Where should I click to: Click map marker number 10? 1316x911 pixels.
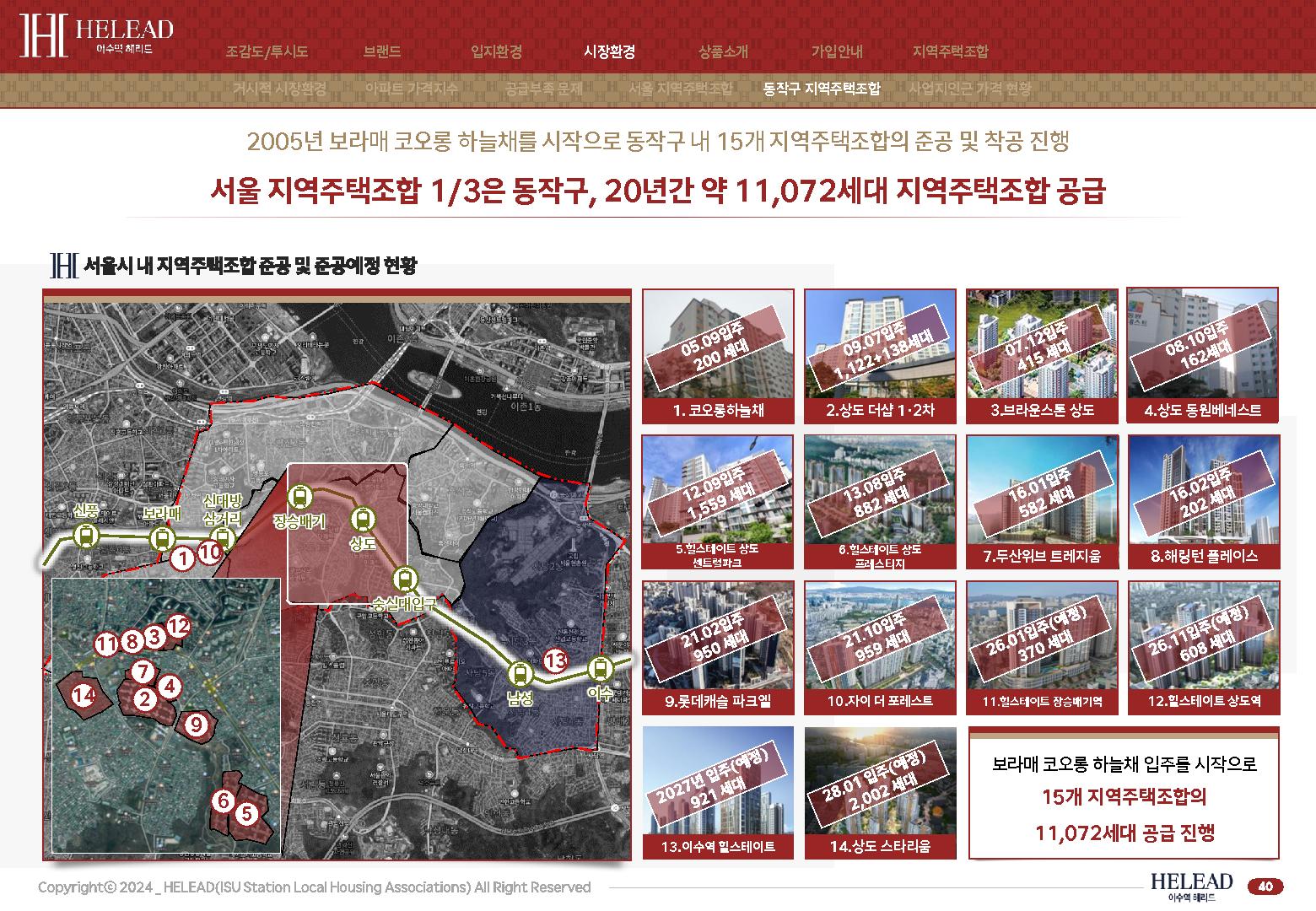pyautogui.click(x=210, y=553)
